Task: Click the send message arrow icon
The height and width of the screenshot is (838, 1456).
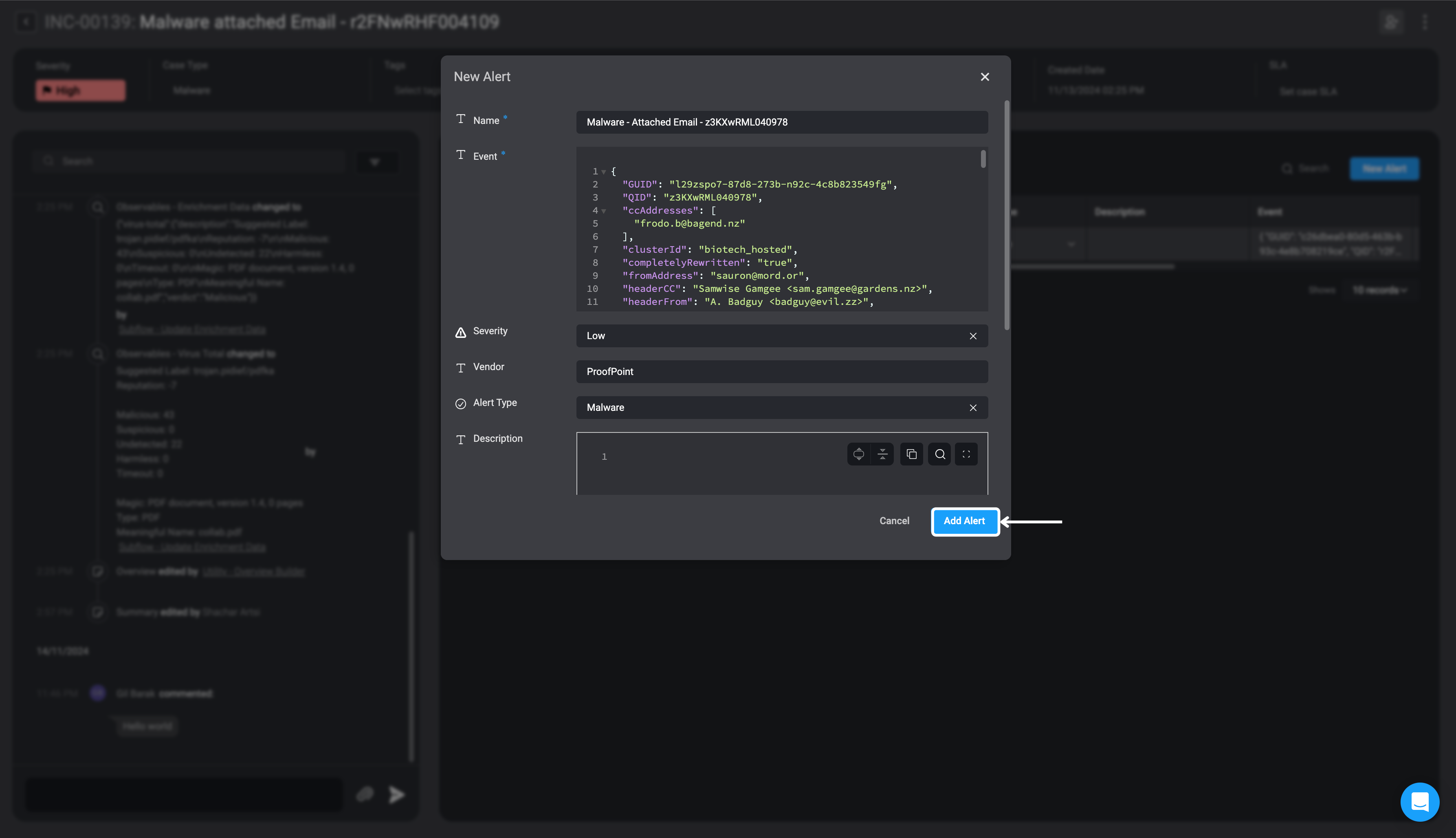Action: pos(396,795)
